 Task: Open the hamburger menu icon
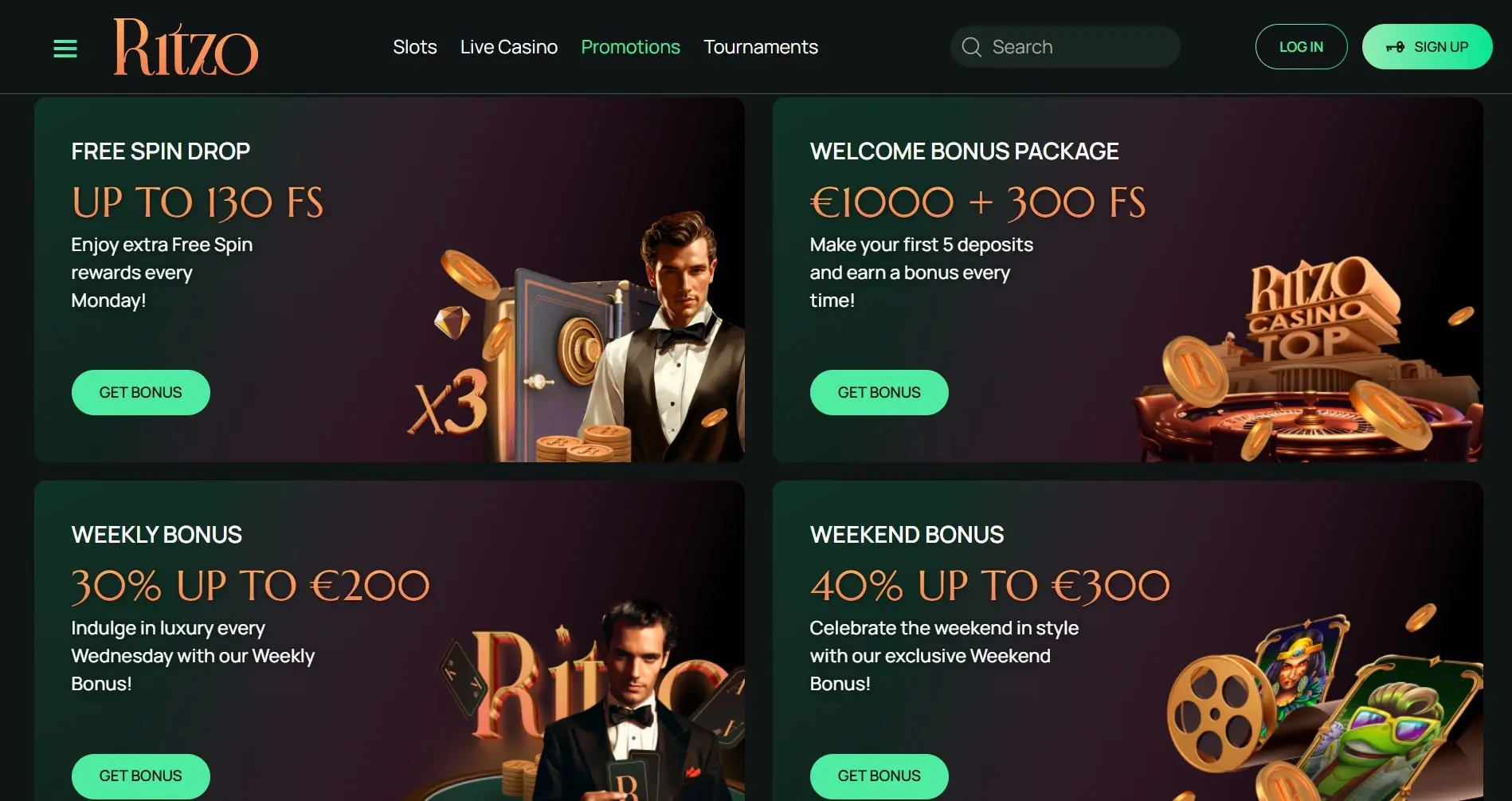[x=65, y=48]
